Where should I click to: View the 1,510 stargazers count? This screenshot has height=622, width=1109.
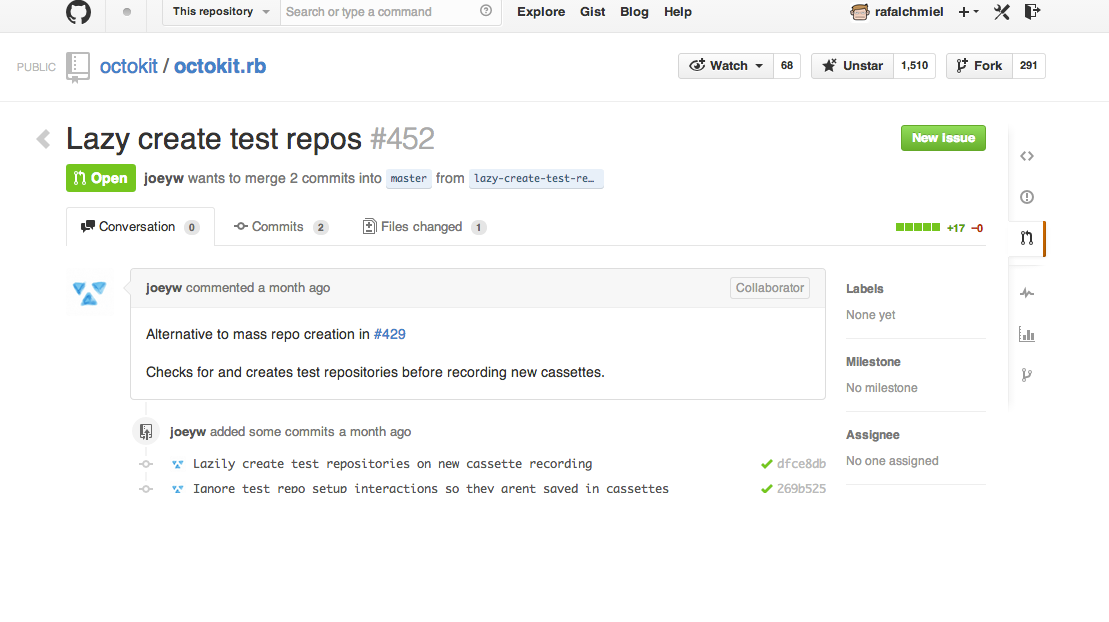[x=915, y=66]
